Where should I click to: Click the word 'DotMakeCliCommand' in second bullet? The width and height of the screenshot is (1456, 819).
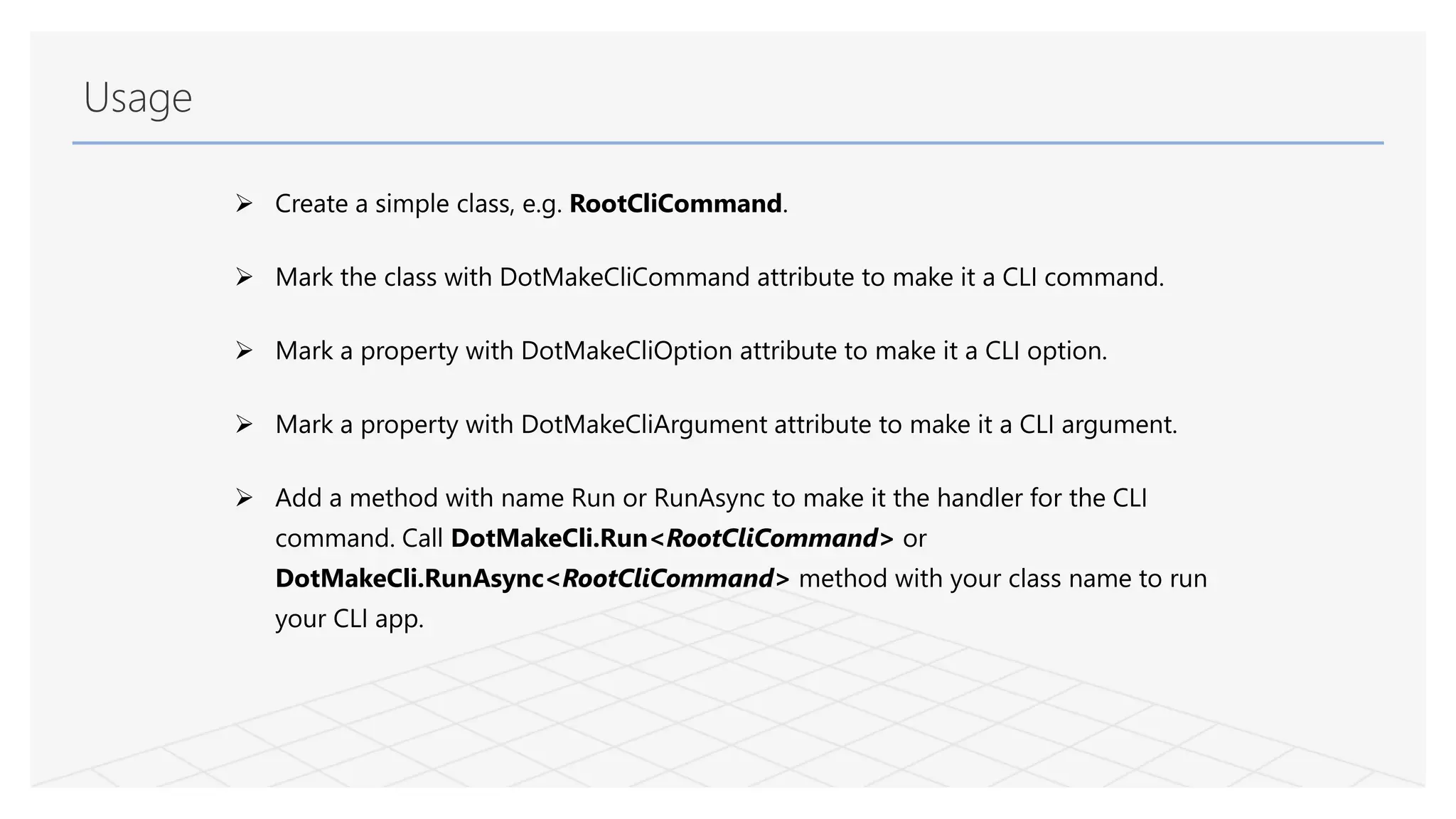[624, 277]
